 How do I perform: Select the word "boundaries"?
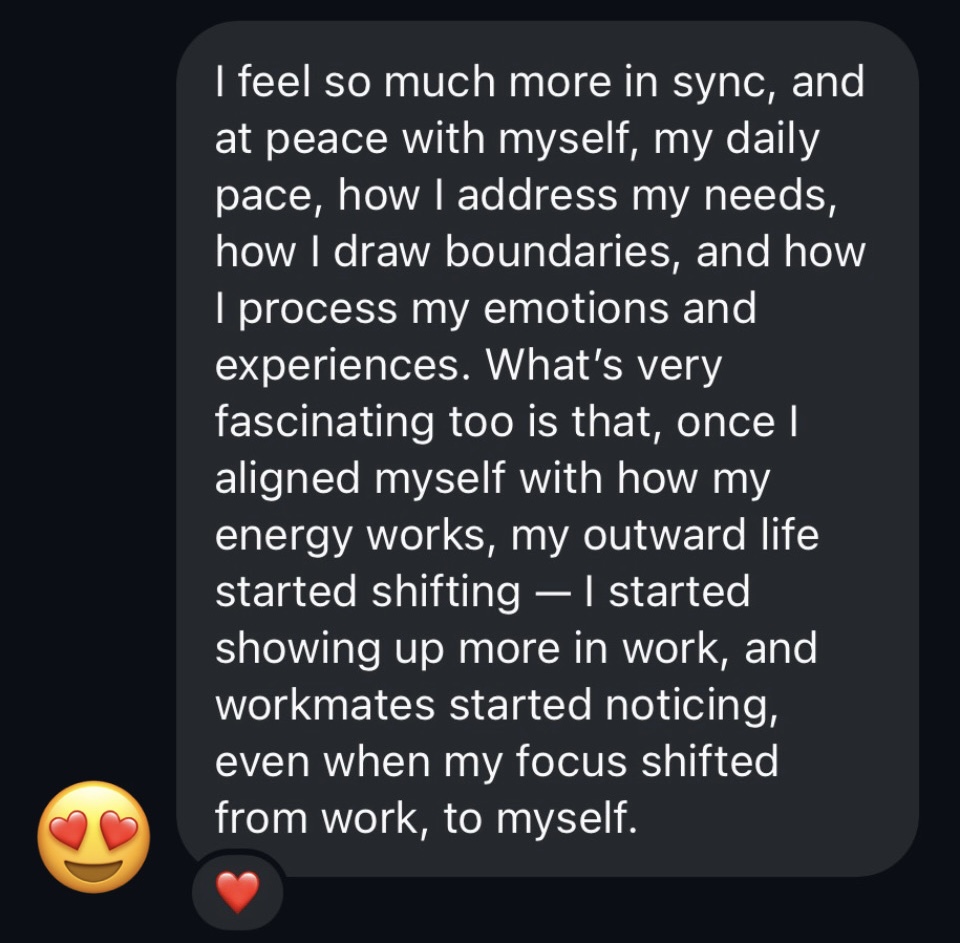pyautogui.click(x=563, y=252)
